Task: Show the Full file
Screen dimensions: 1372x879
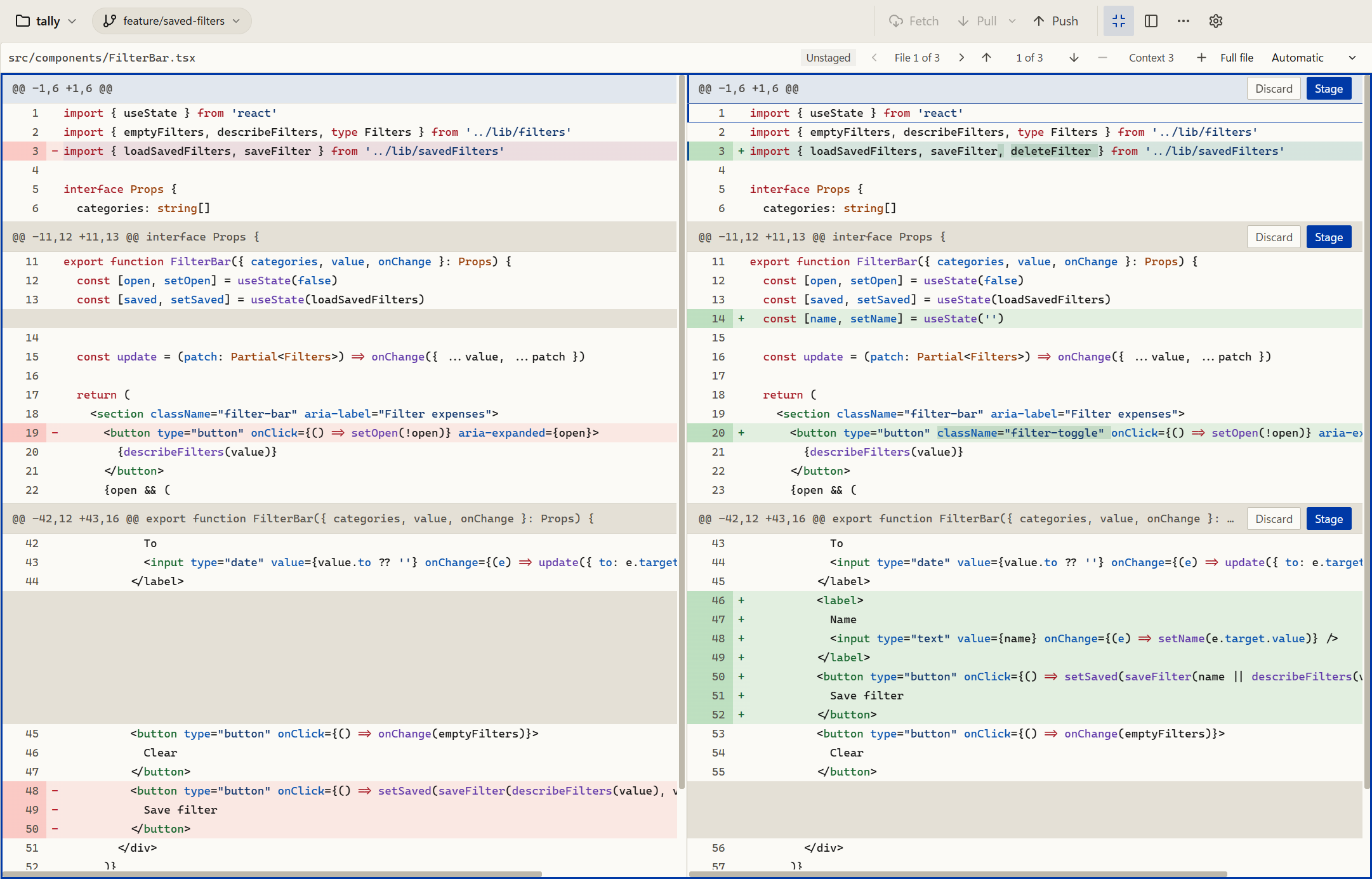Action: [1237, 58]
